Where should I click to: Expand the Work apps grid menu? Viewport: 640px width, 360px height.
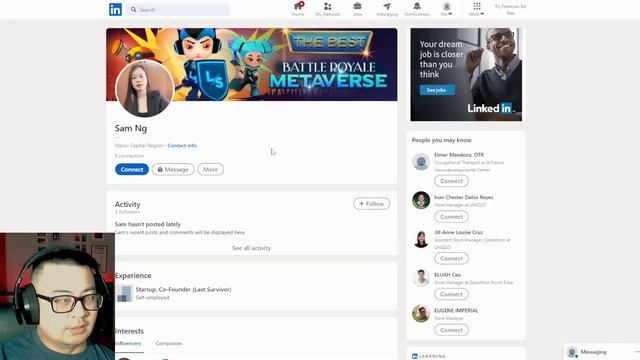(476, 9)
